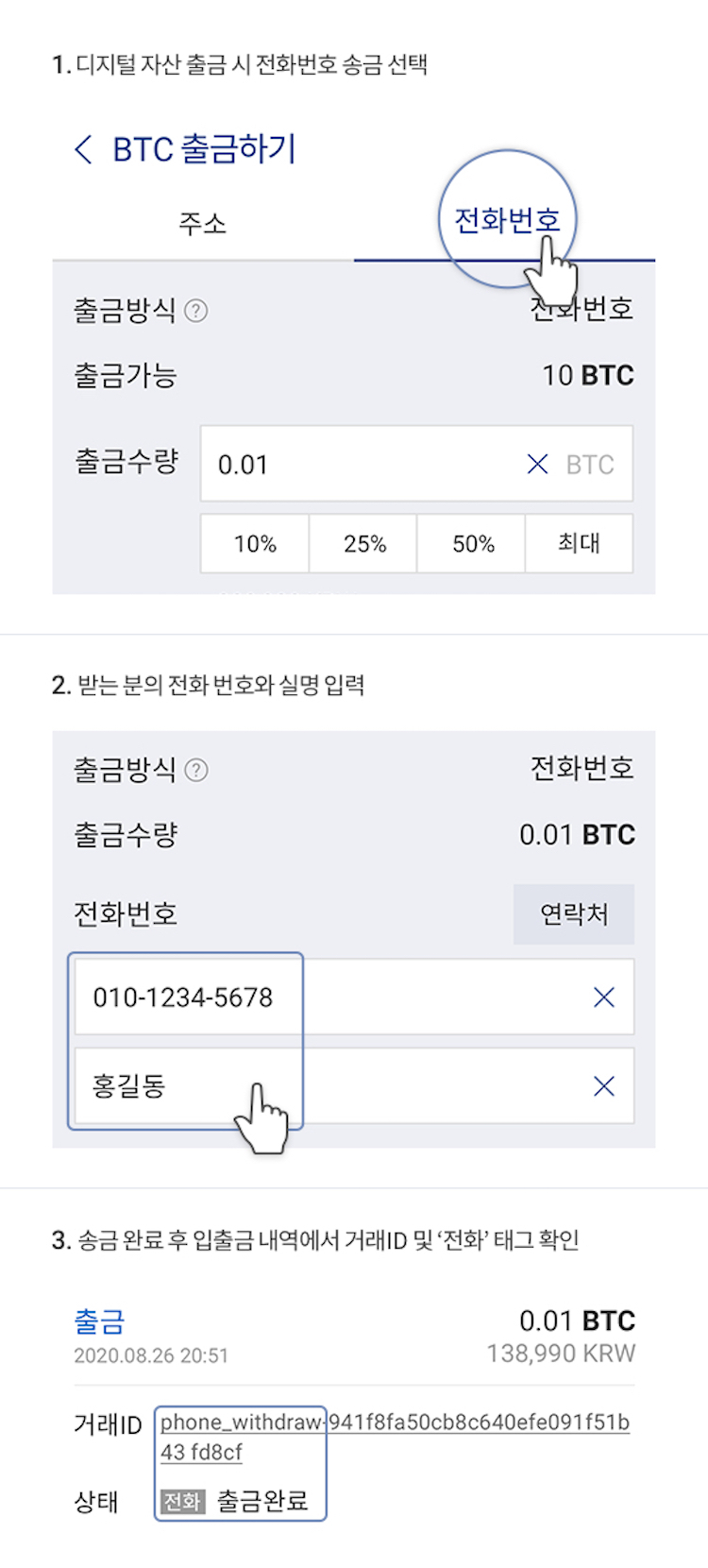The image size is (708, 1568).
Task: Switch to the 주소 tab
Action: 202,224
